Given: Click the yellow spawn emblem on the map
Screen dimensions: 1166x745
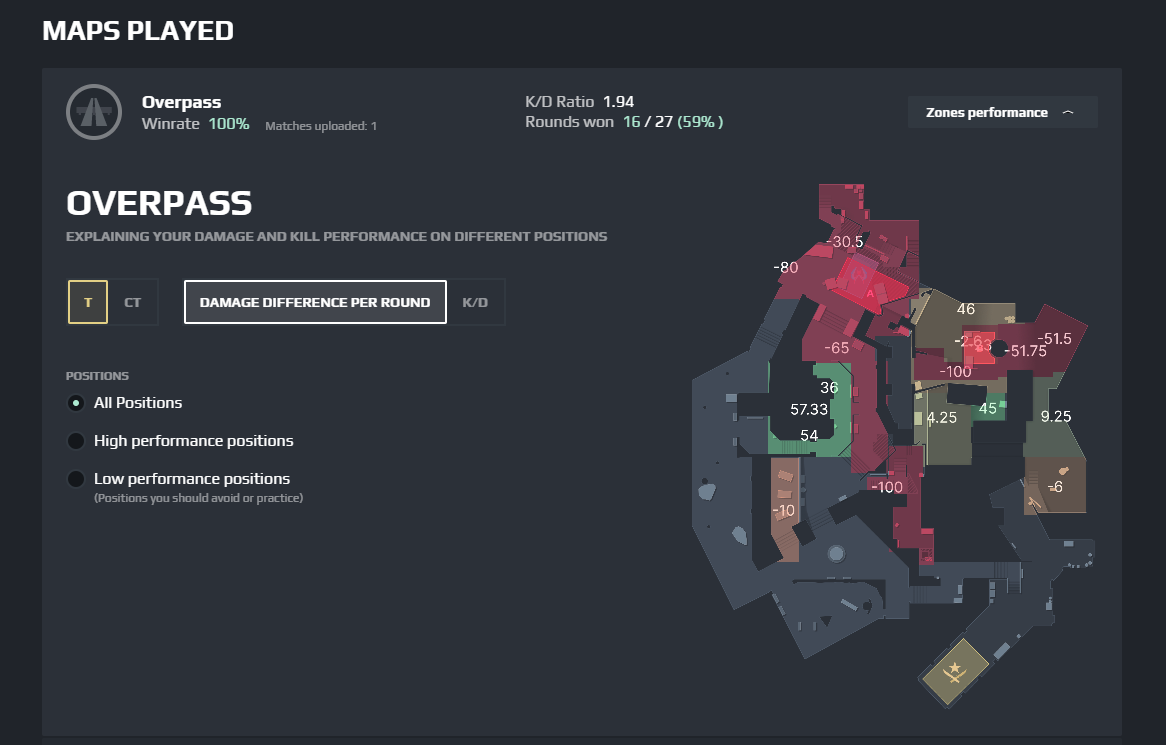Looking at the screenshot, I should pos(955,673).
